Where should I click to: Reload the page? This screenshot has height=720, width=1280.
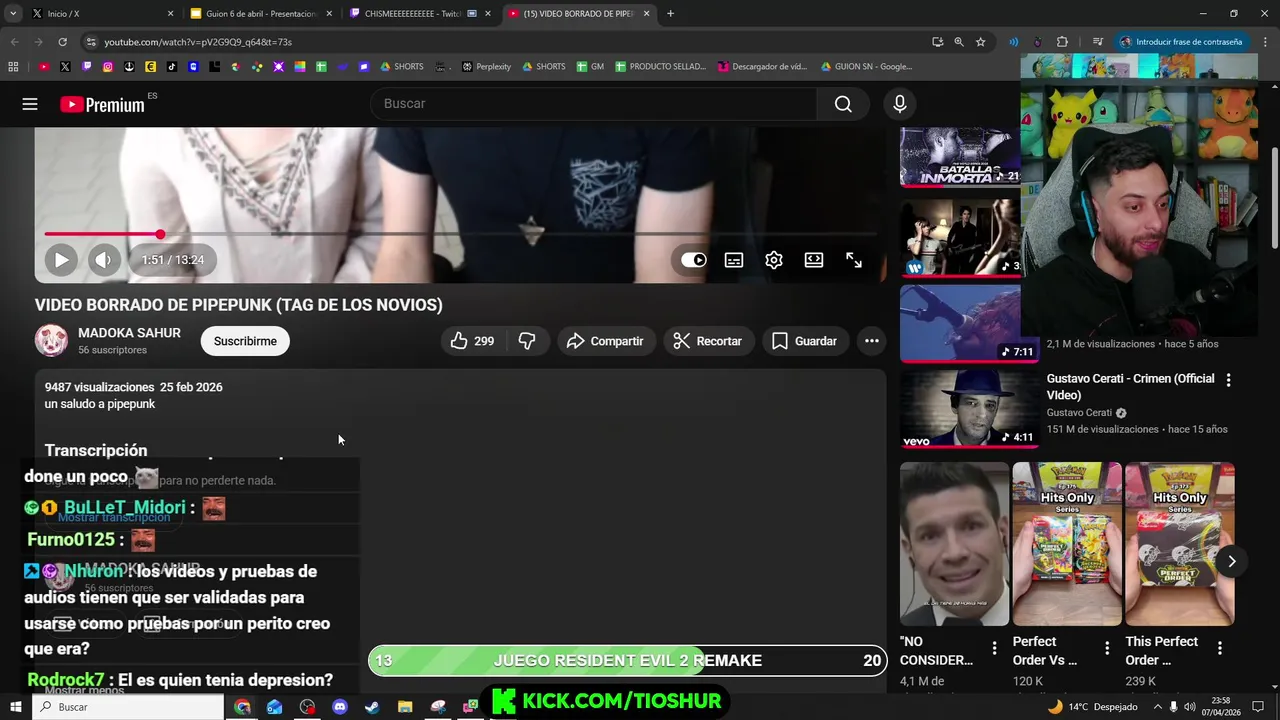coord(62,42)
